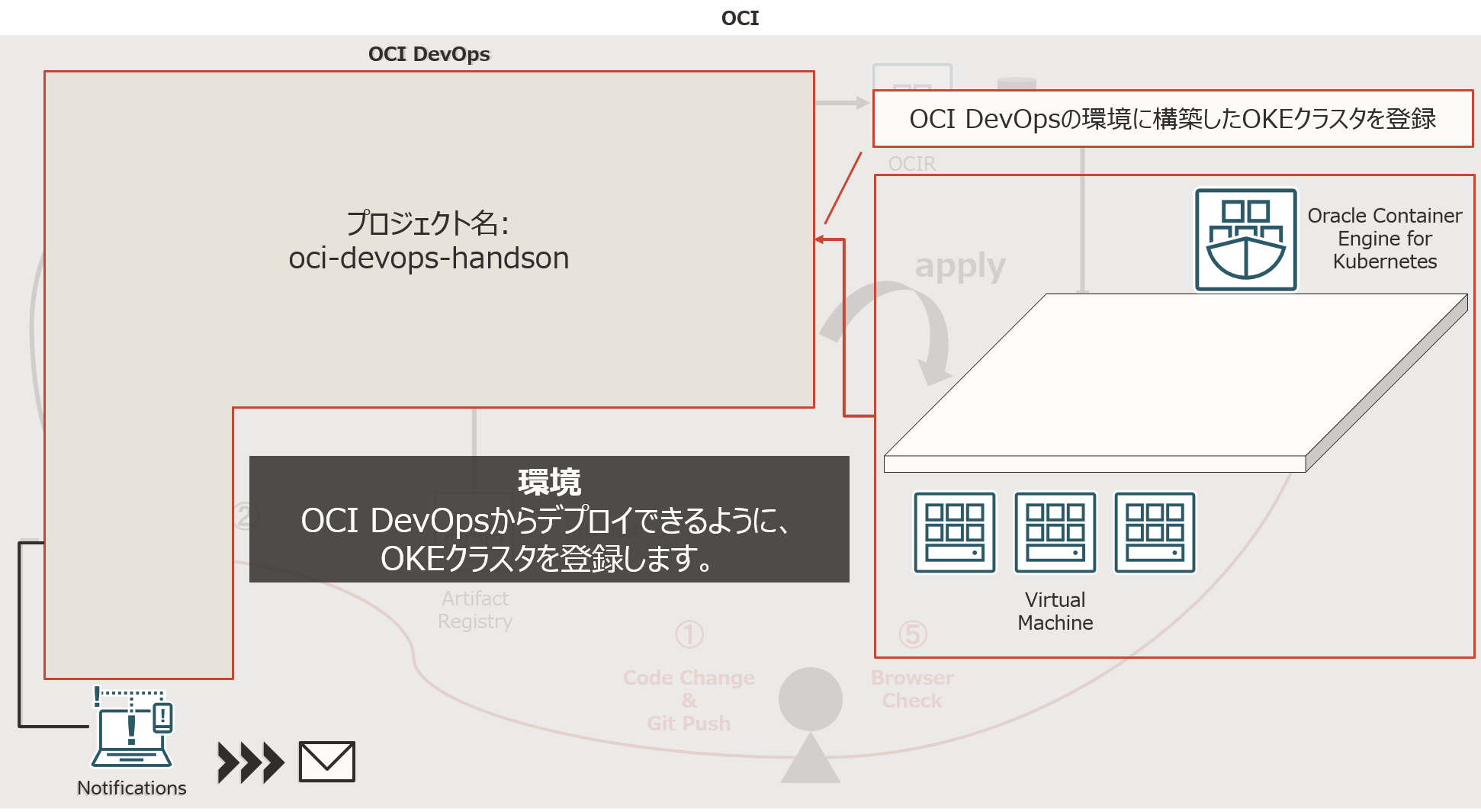Select the rightmost Virtual Machine icon
Viewport: 1481px width, 812px height.
(1155, 532)
